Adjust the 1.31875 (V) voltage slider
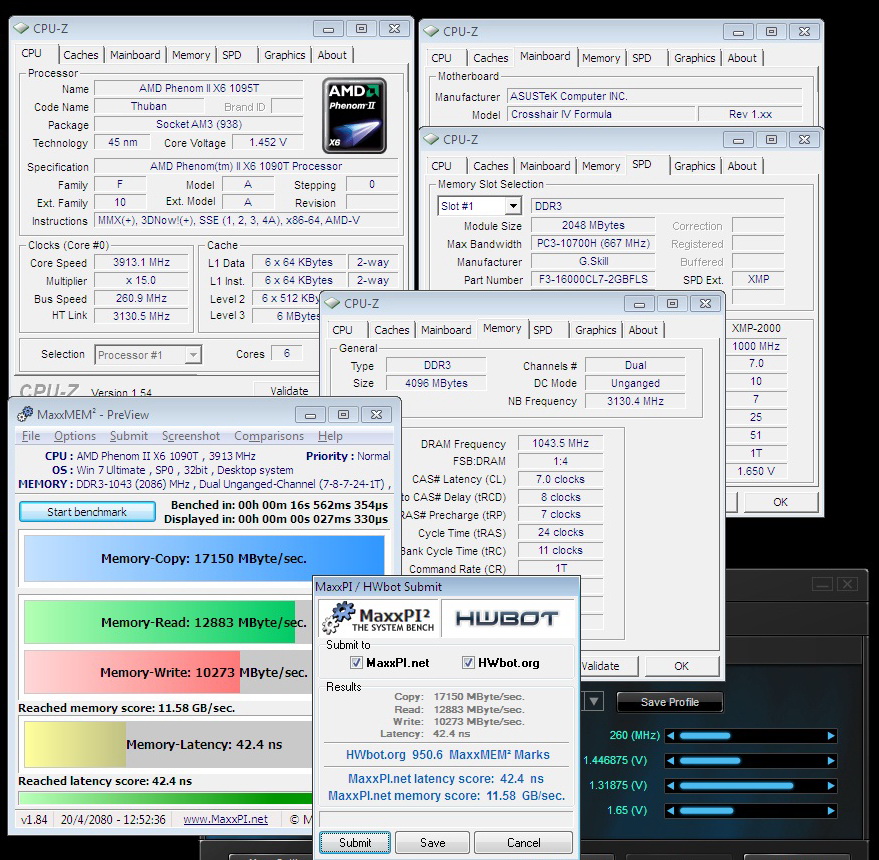This screenshot has width=879, height=860. 751,786
